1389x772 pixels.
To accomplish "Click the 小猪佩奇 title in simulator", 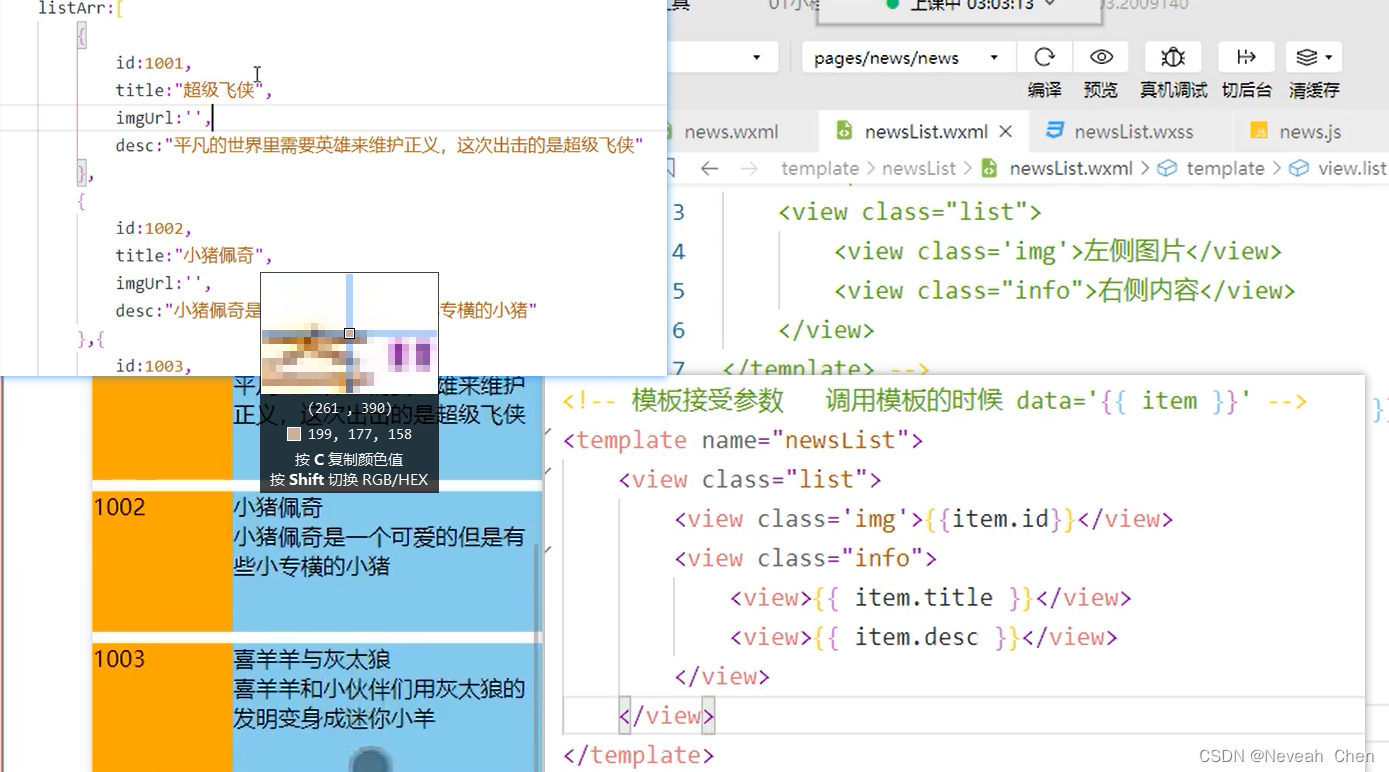I will [278, 508].
